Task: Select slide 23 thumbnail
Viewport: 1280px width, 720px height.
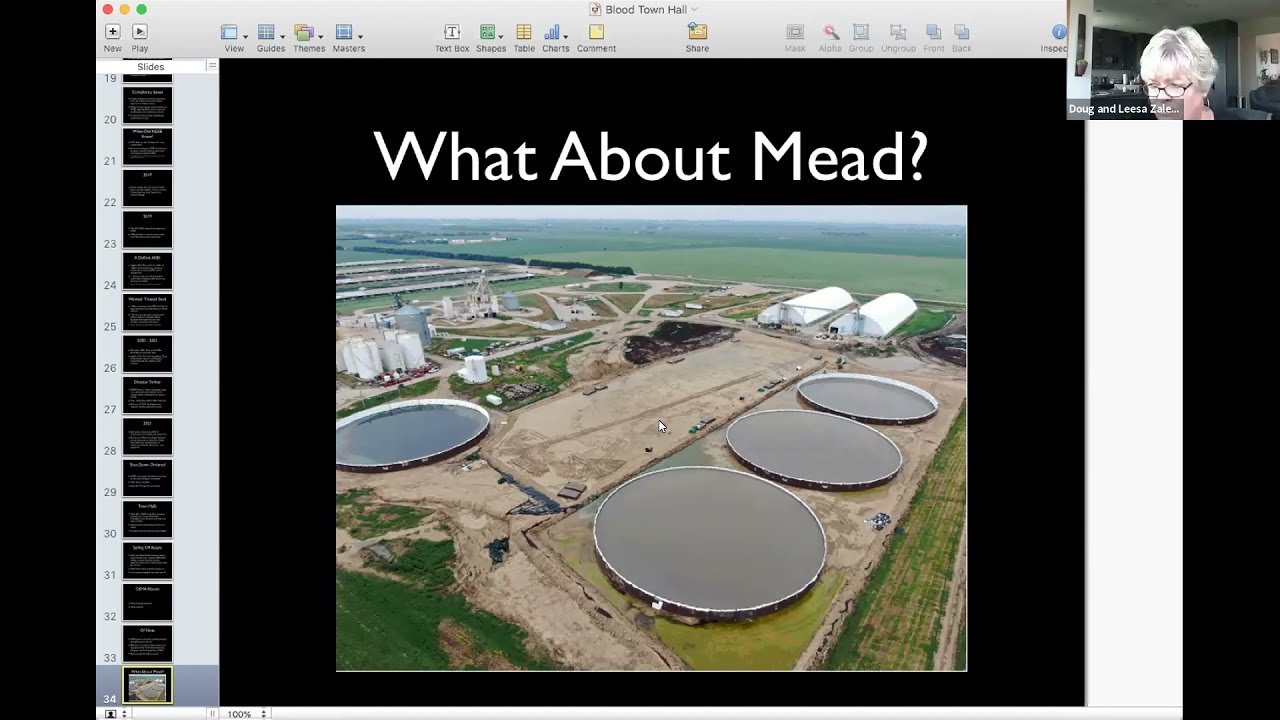Action: 148,230
